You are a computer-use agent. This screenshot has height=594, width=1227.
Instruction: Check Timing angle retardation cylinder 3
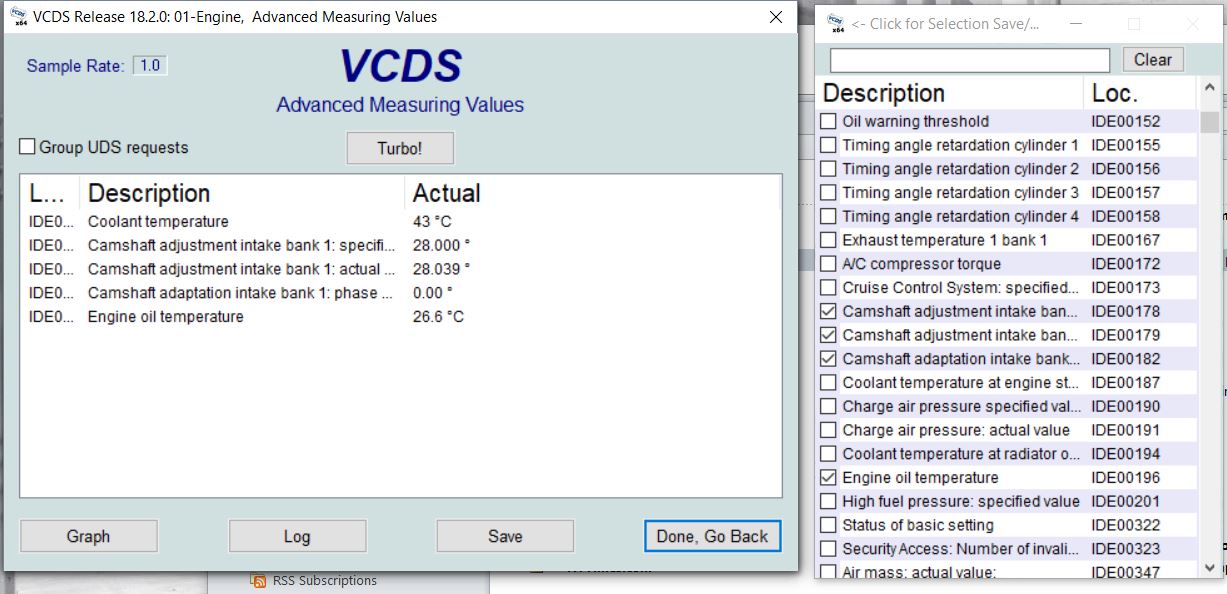click(828, 193)
